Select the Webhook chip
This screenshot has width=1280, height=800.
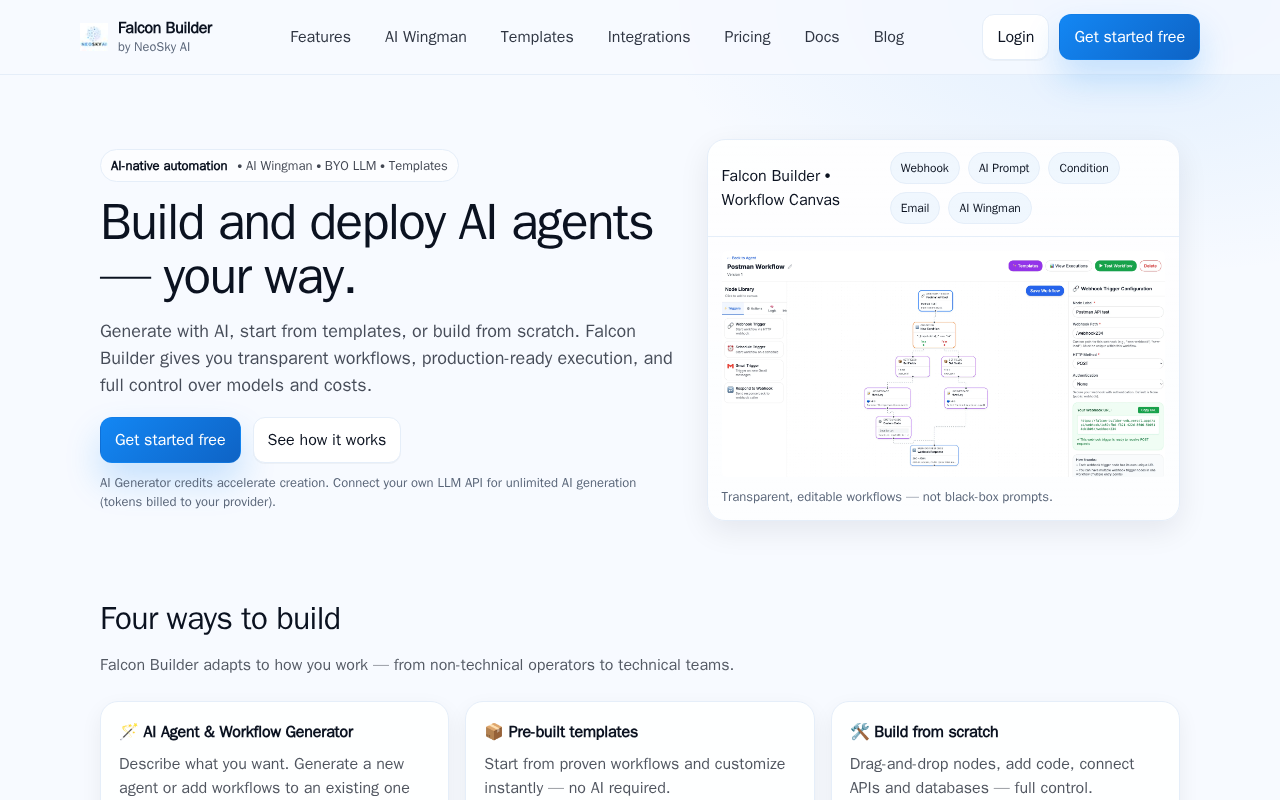(925, 168)
